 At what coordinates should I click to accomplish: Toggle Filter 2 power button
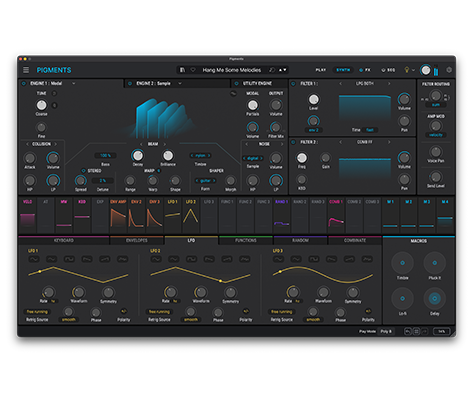293,142
